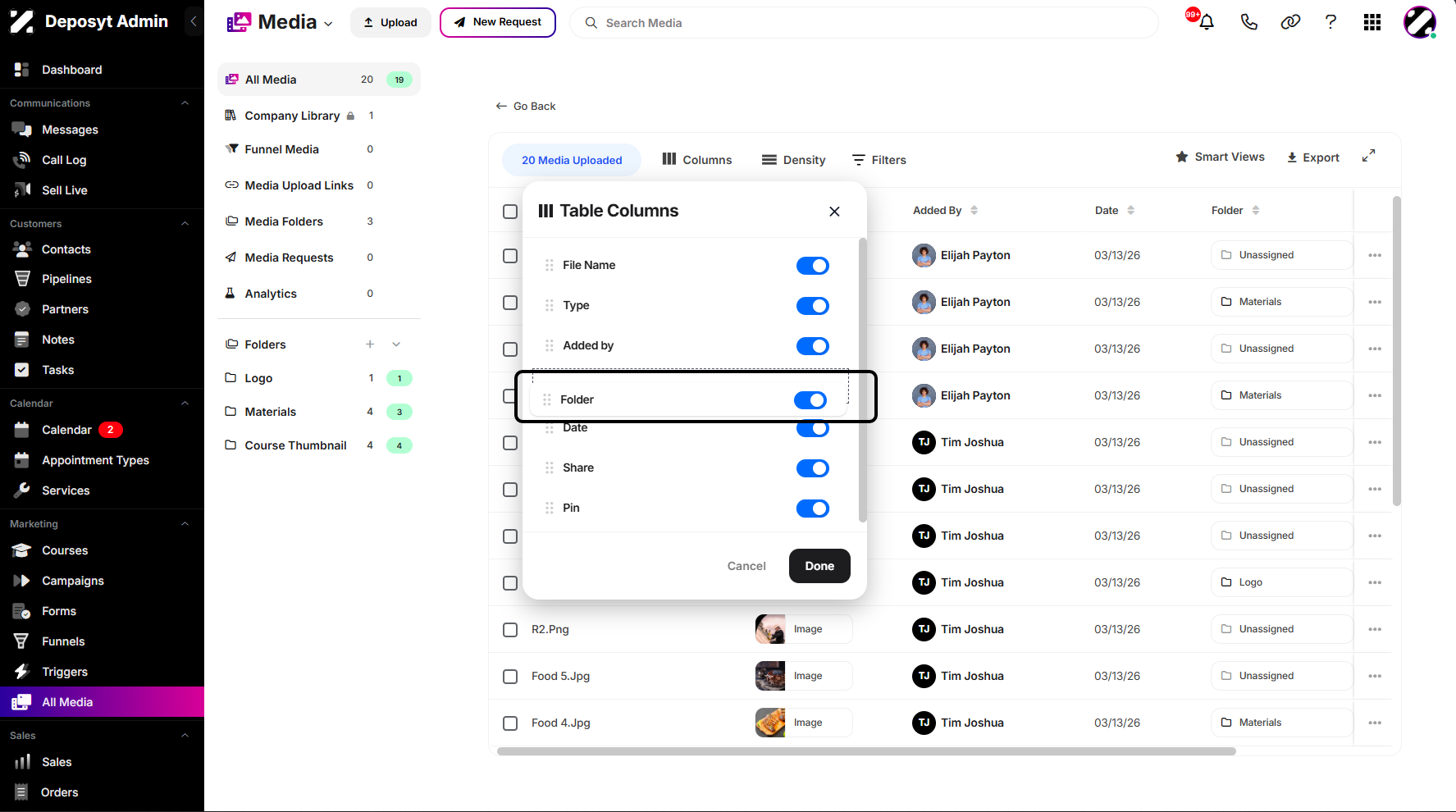Open the help question mark icon
The height and width of the screenshot is (812, 1456).
coord(1330,22)
